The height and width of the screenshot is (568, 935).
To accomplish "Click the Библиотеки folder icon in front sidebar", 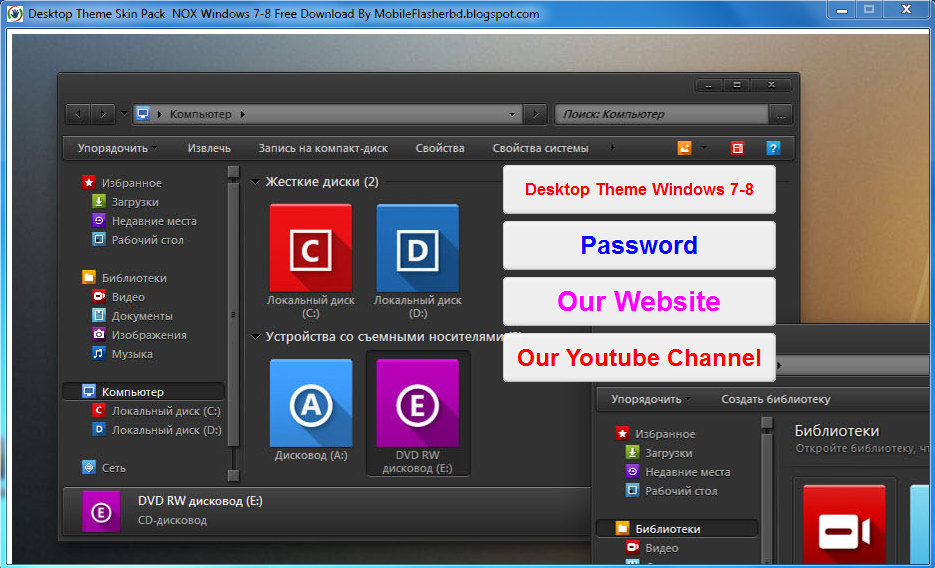I will click(89, 277).
